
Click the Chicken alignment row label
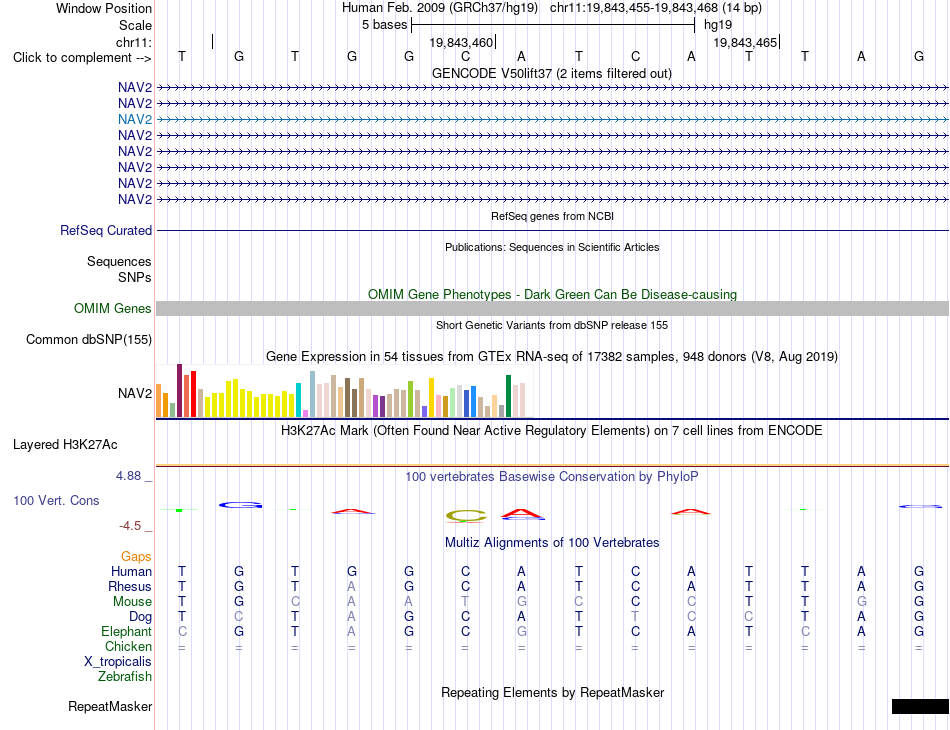(128, 646)
